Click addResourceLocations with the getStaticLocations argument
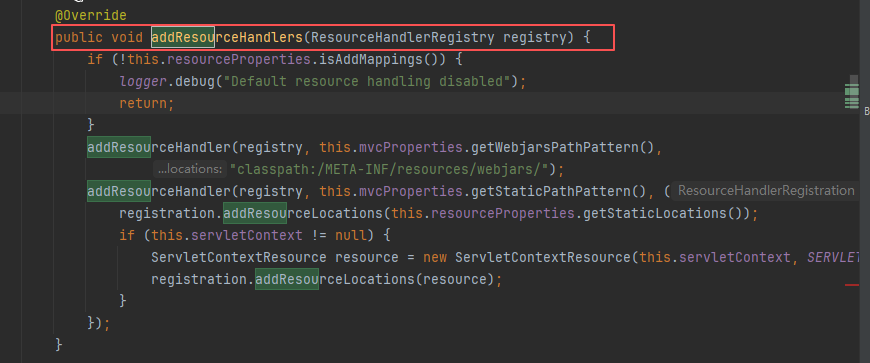870x363 pixels. [x=302, y=213]
